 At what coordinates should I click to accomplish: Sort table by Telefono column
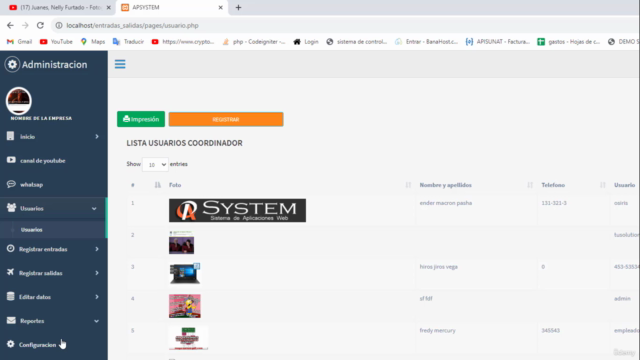tap(602, 185)
